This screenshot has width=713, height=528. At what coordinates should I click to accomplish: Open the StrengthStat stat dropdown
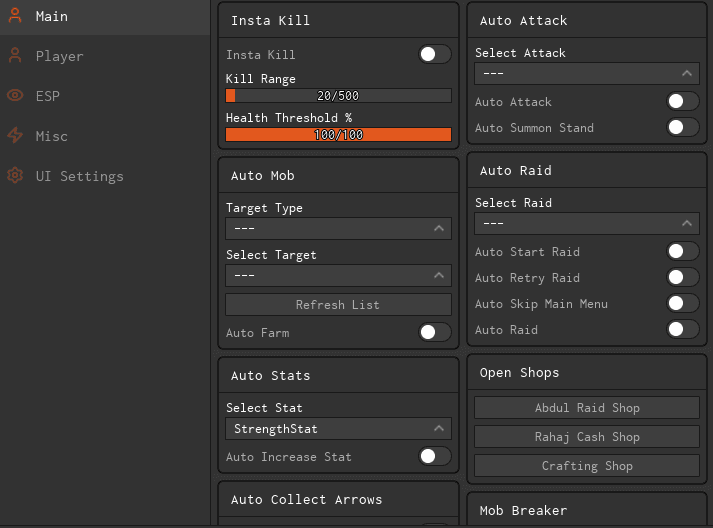[x=338, y=429]
